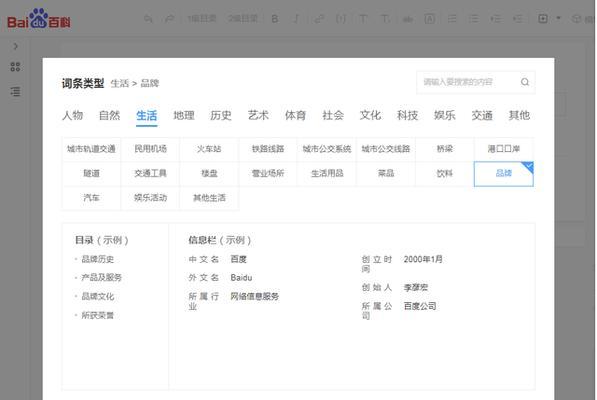The width and height of the screenshot is (597, 400).
Task: Click 品牌文化 in the sample outline
Action: (x=97, y=296)
